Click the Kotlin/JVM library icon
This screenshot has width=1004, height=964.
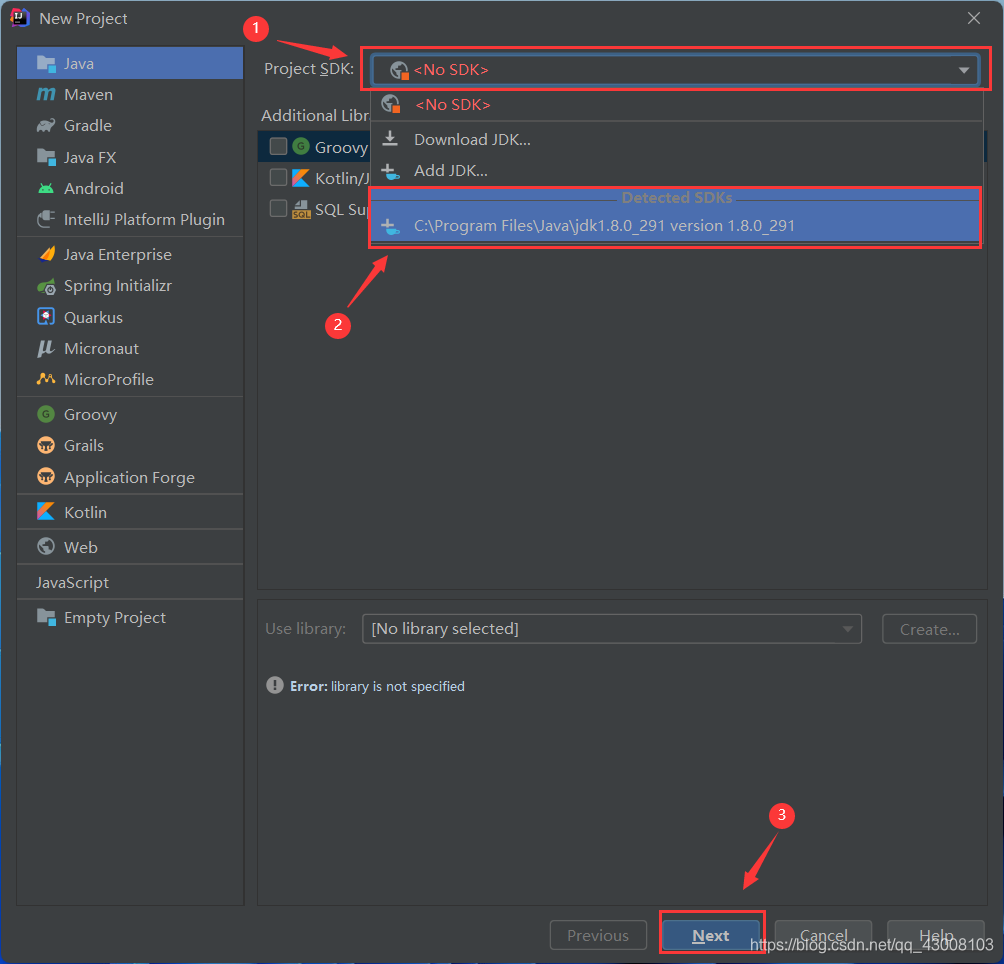301,178
